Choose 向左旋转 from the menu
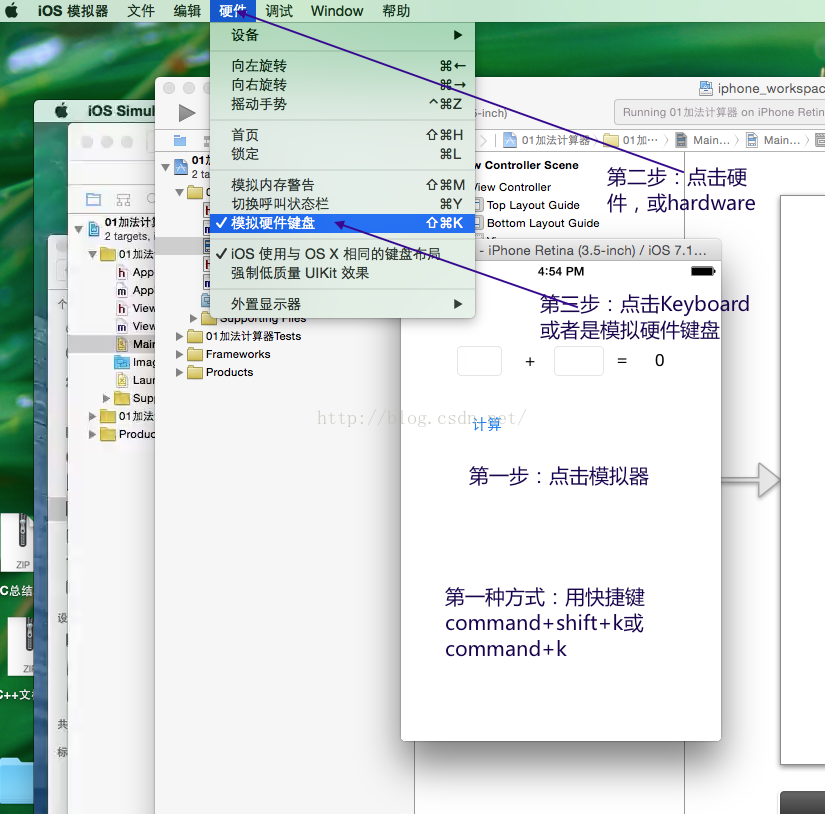Viewport: 825px width, 814px height. tap(343, 66)
